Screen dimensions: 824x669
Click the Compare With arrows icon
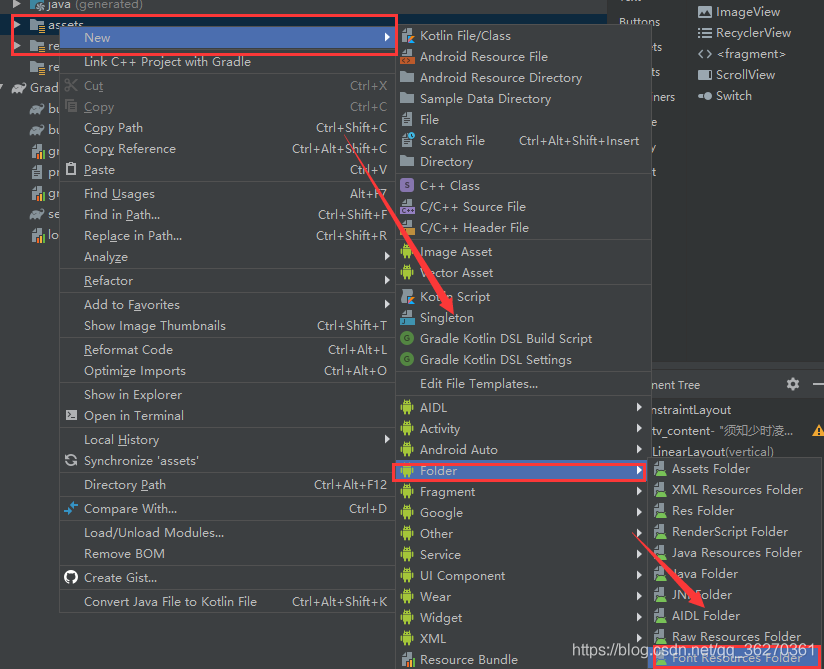pos(71,508)
